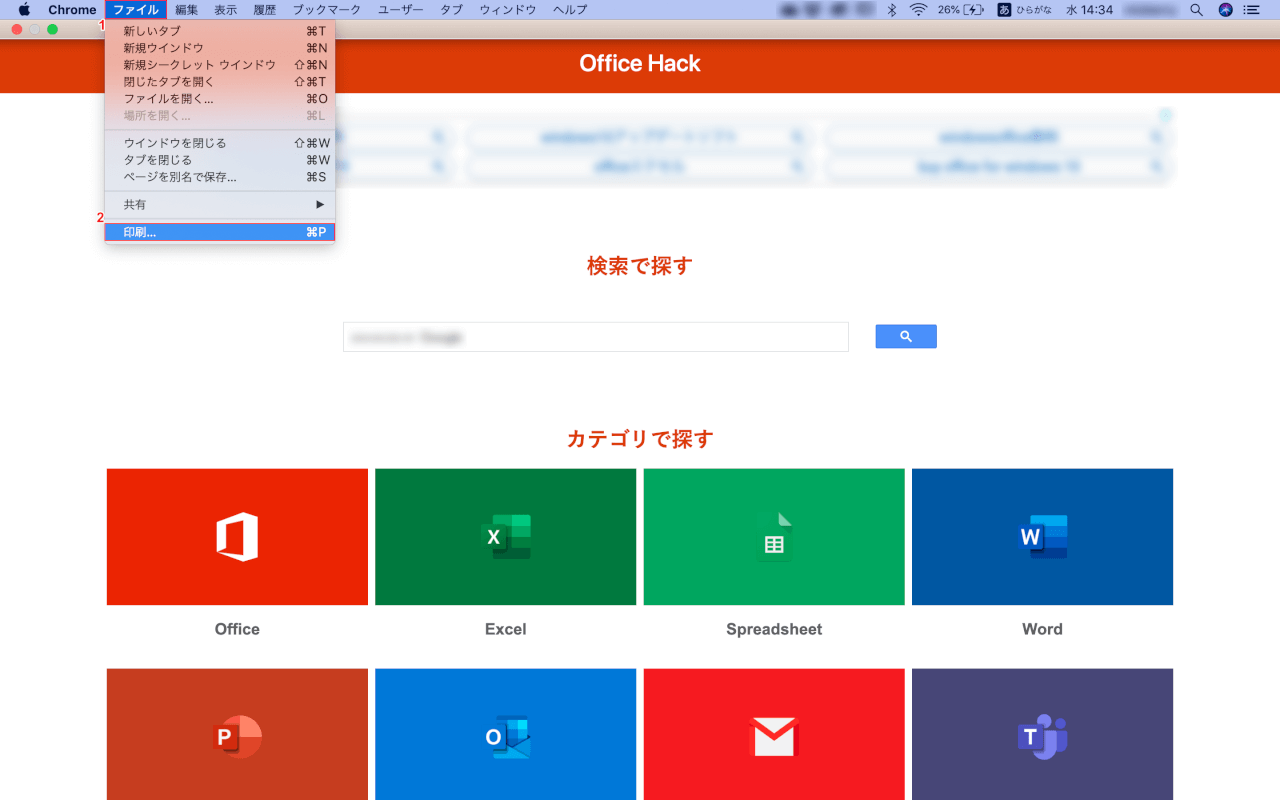Expand the 共有 submenu

(x=220, y=204)
